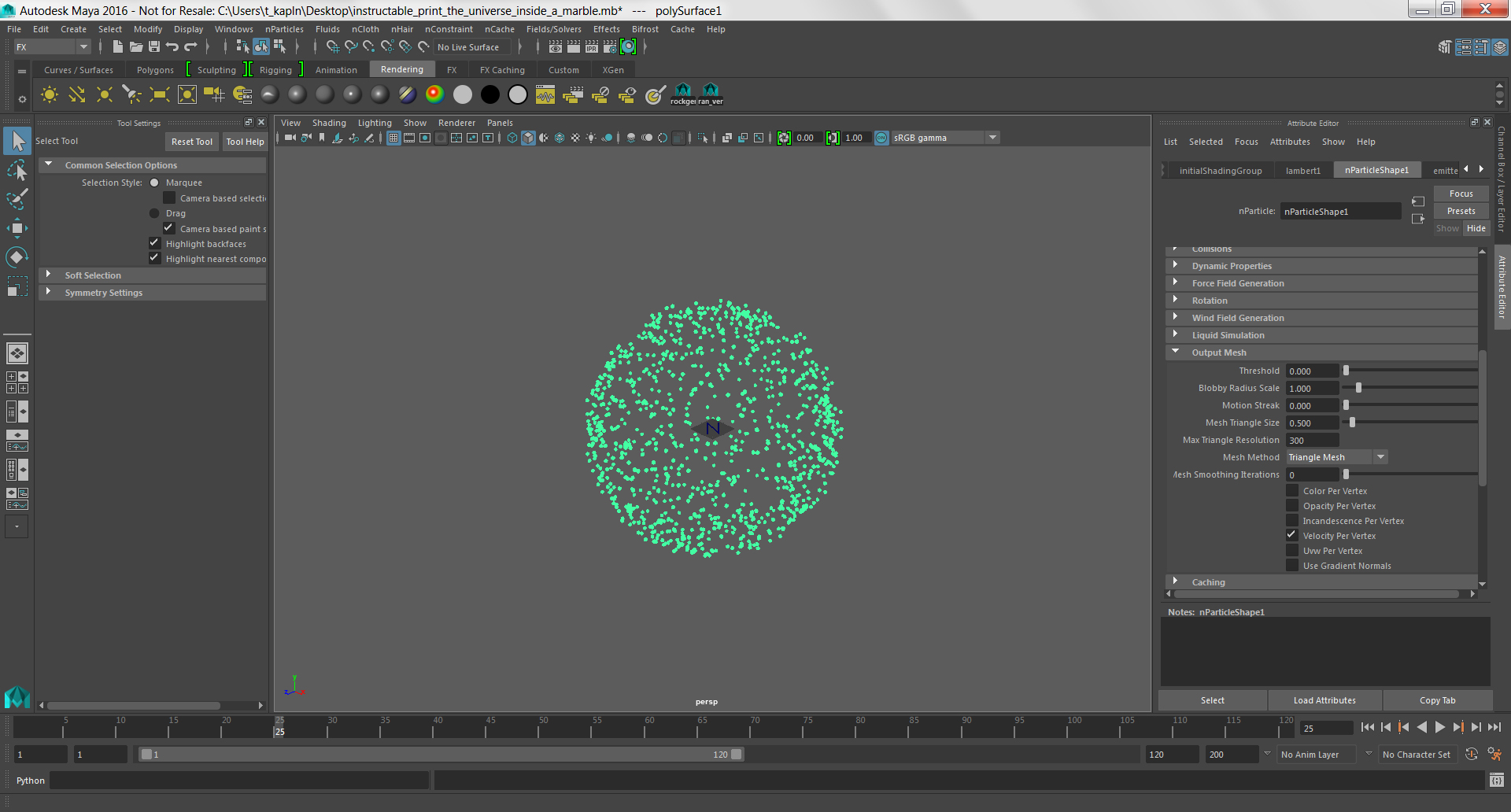The height and width of the screenshot is (812, 1511).
Task: Create an ambient light from shelf
Action: [50, 94]
